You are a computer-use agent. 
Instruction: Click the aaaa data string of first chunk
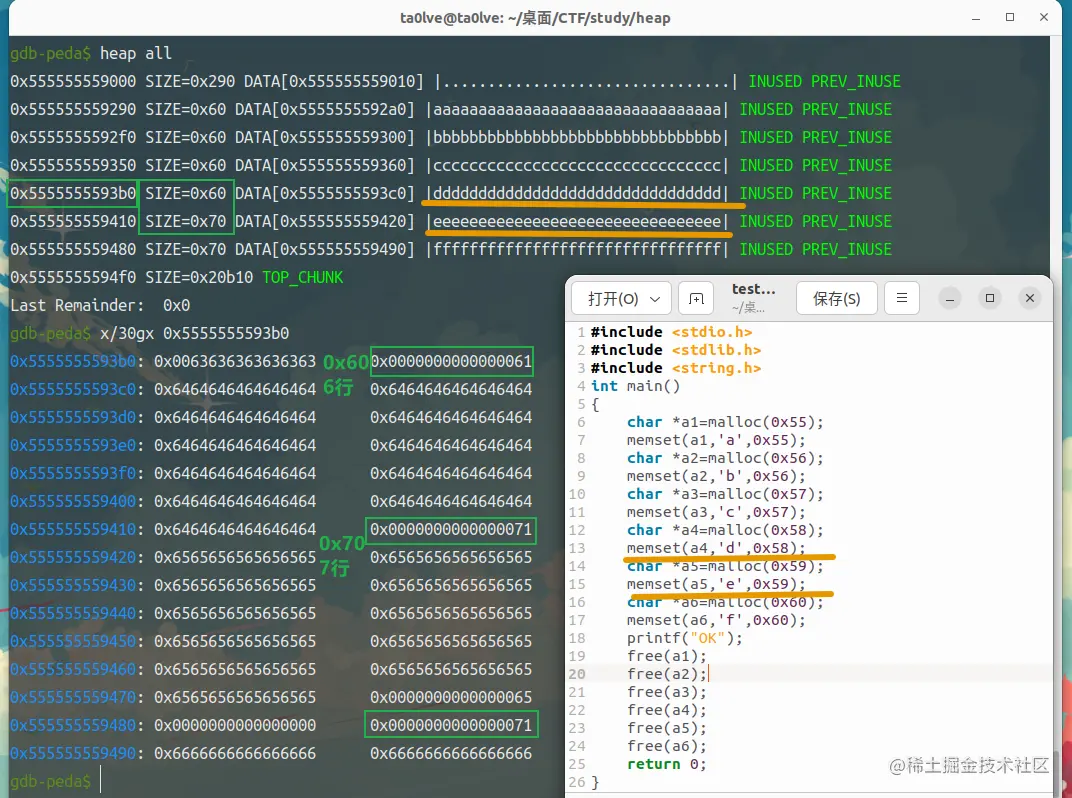pyautogui.click(x=577, y=109)
